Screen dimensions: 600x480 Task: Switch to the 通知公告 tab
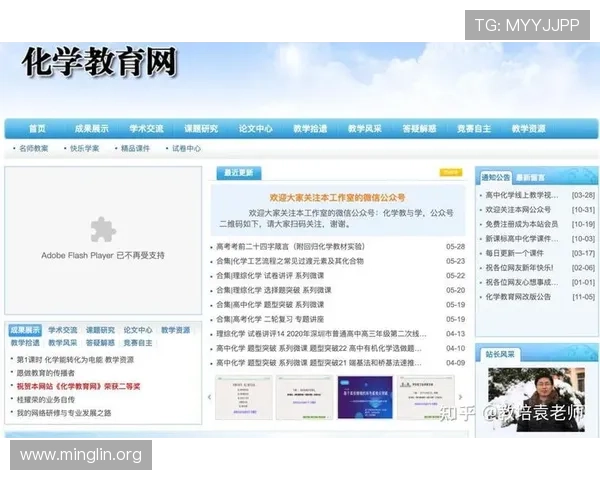pyautogui.click(x=496, y=177)
